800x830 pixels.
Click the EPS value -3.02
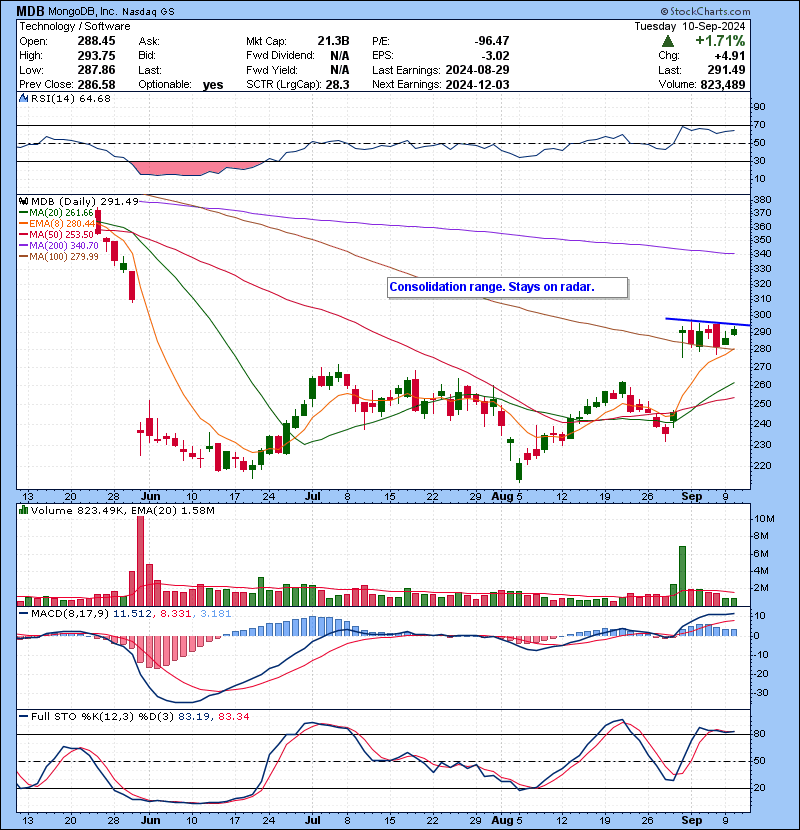click(495, 56)
